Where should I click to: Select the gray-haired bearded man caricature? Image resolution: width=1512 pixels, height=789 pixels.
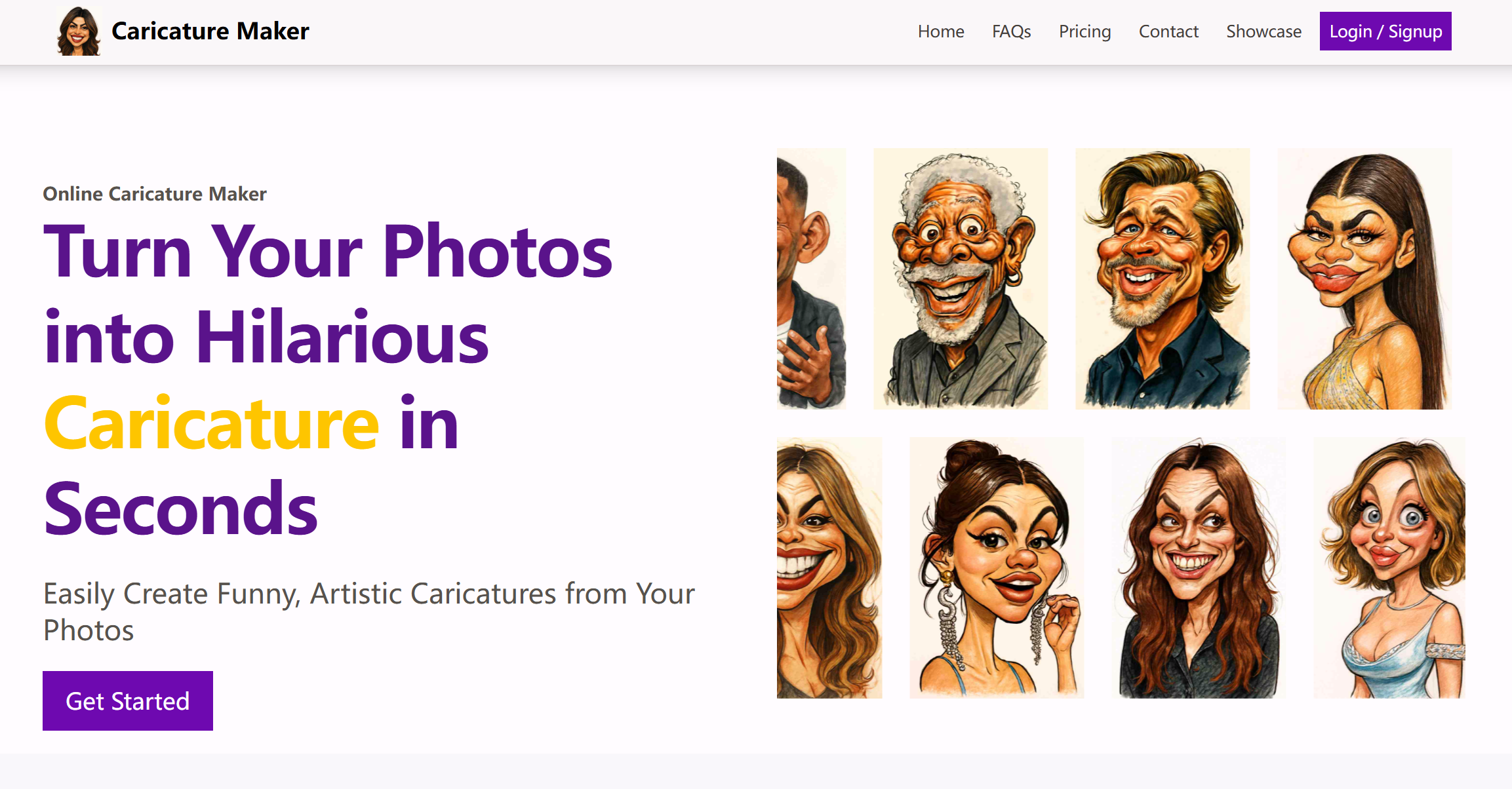coord(961,279)
